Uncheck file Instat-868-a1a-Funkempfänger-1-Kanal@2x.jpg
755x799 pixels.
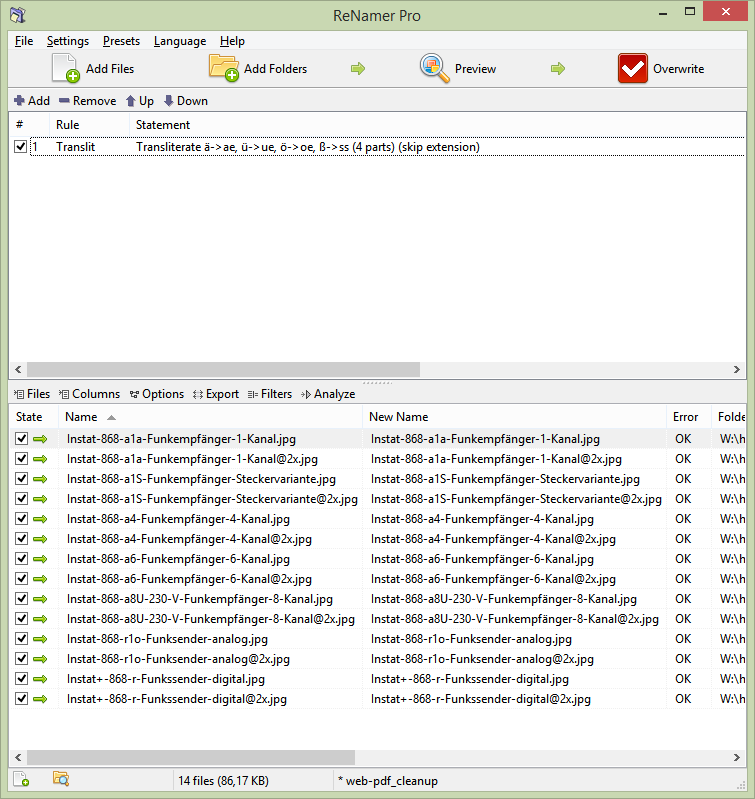21,459
